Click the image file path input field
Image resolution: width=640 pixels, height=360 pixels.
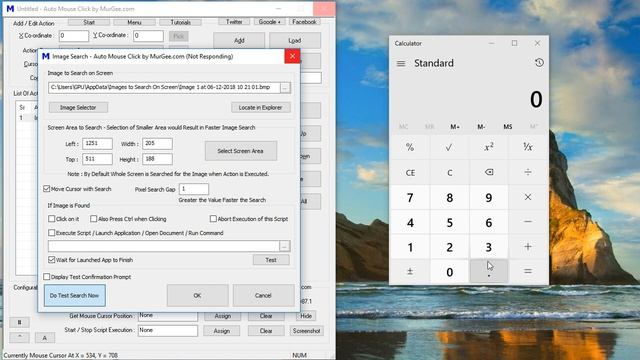164,87
